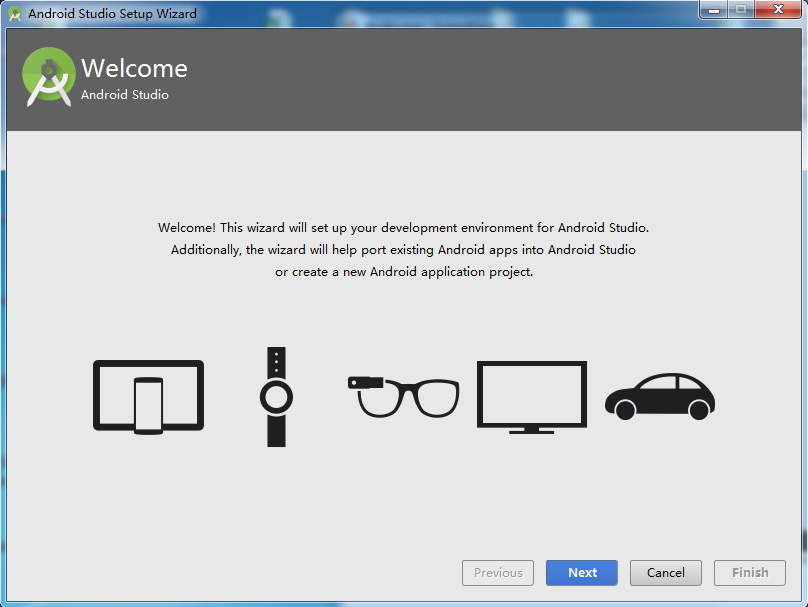Image resolution: width=808 pixels, height=607 pixels.
Task: Click the Android Studio logo in header
Action: point(49,77)
